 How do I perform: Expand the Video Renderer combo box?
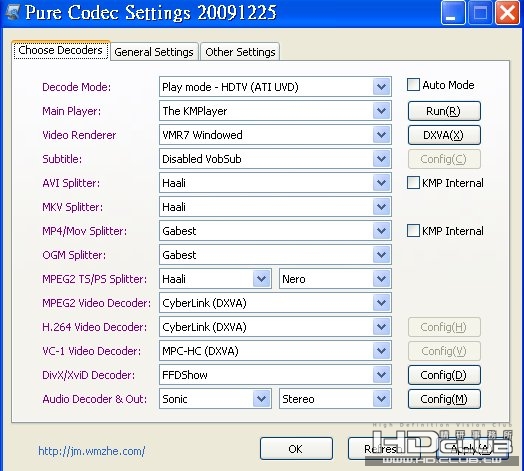tap(381, 135)
